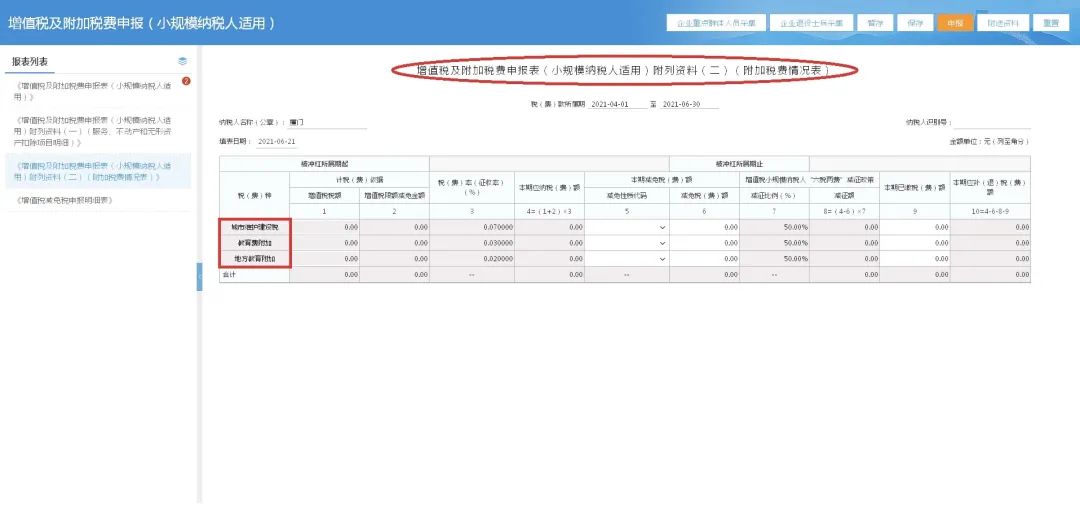The image size is (1080, 506).
Task: Click the 本期应纳税（费）额 column header
Action: pyautogui.click(x=550, y=187)
